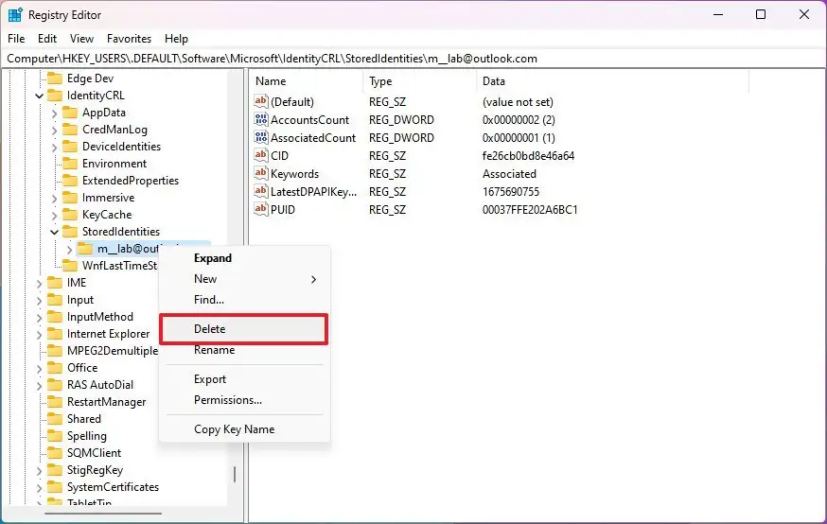Click the AccountsCount DWORD value icon
Screen dimensions: 827x524
(x=261, y=120)
